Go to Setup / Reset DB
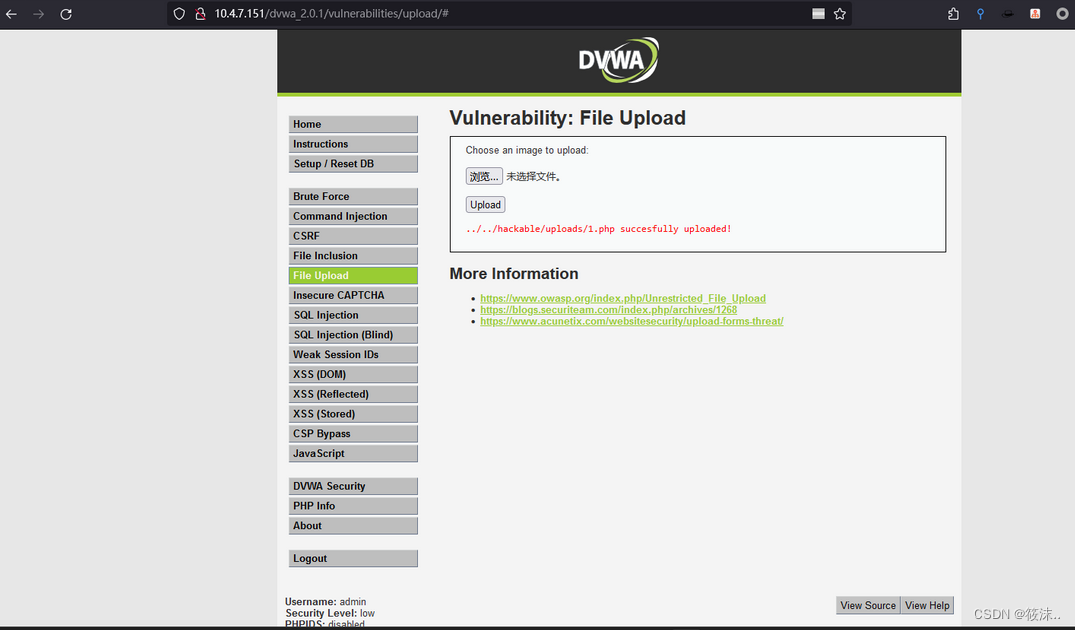 tap(353, 164)
